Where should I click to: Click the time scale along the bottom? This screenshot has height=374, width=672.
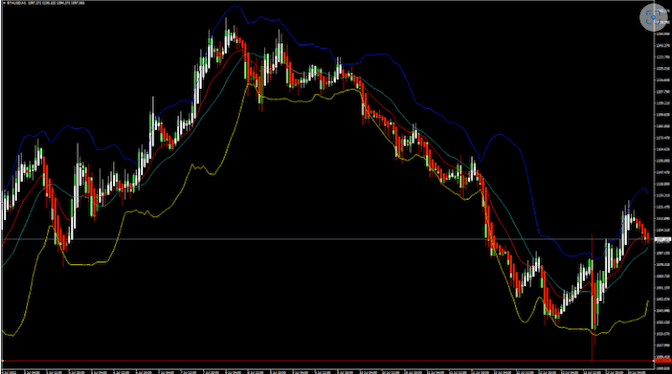[x=327, y=371]
